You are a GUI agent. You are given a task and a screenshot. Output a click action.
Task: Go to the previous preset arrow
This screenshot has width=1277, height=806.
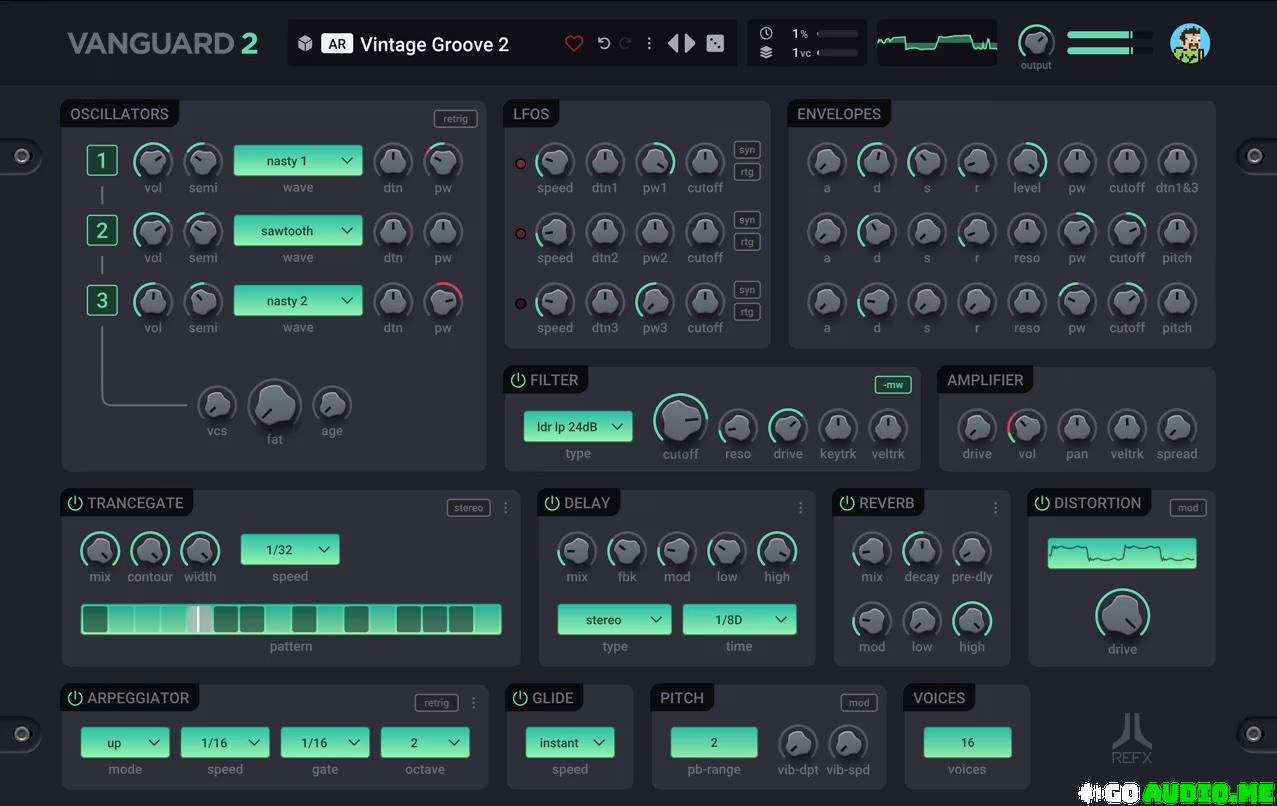pyautogui.click(x=673, y=43)
